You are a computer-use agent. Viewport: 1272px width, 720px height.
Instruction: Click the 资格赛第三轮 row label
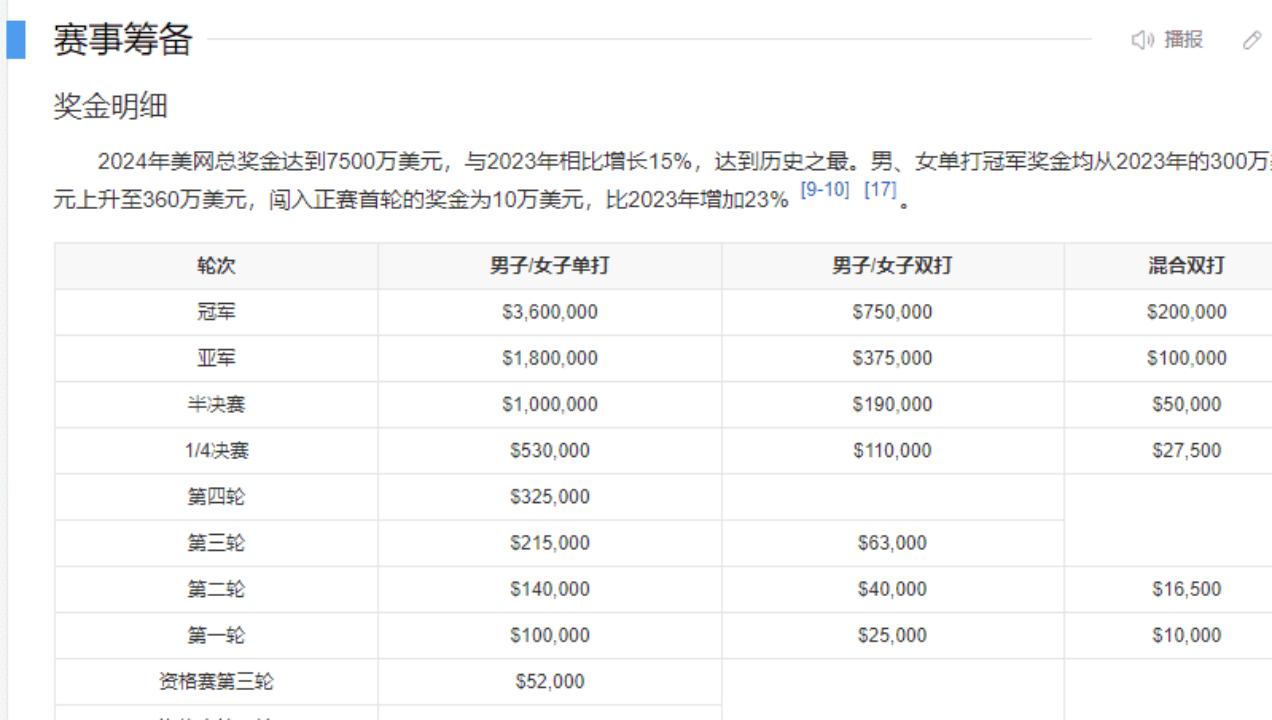(x=216, y=682)
